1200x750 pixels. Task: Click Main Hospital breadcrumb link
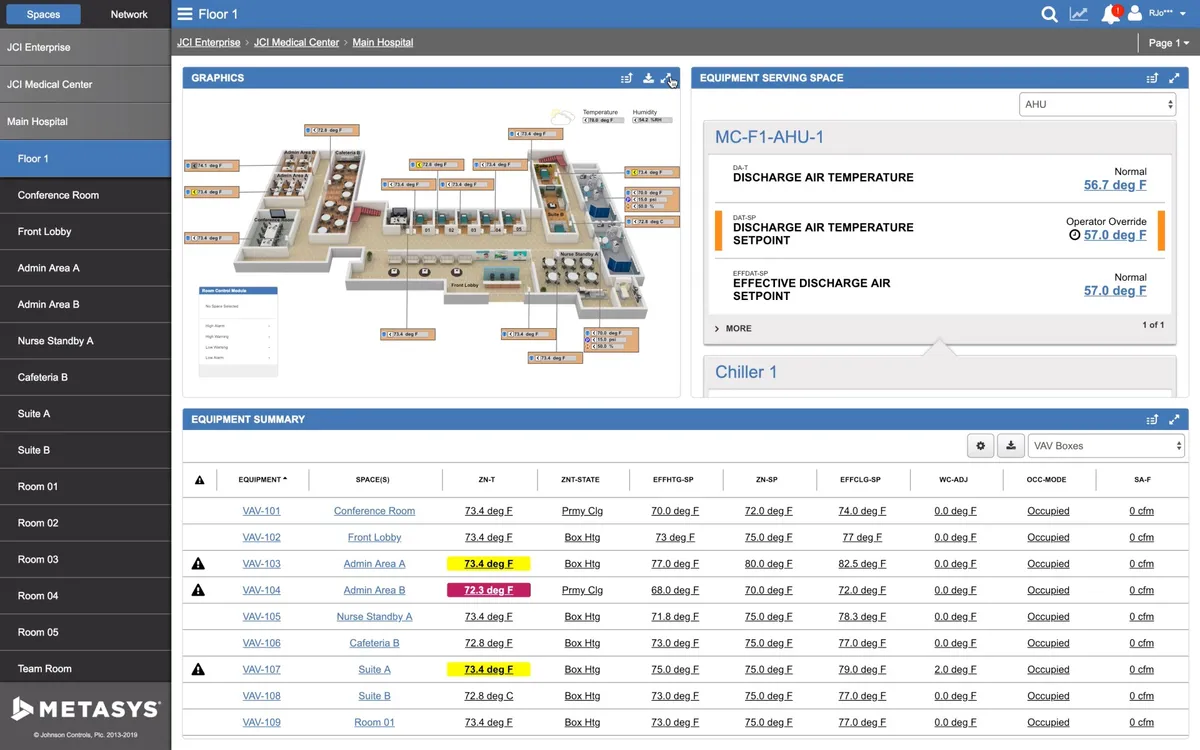[x=382, y=43]
